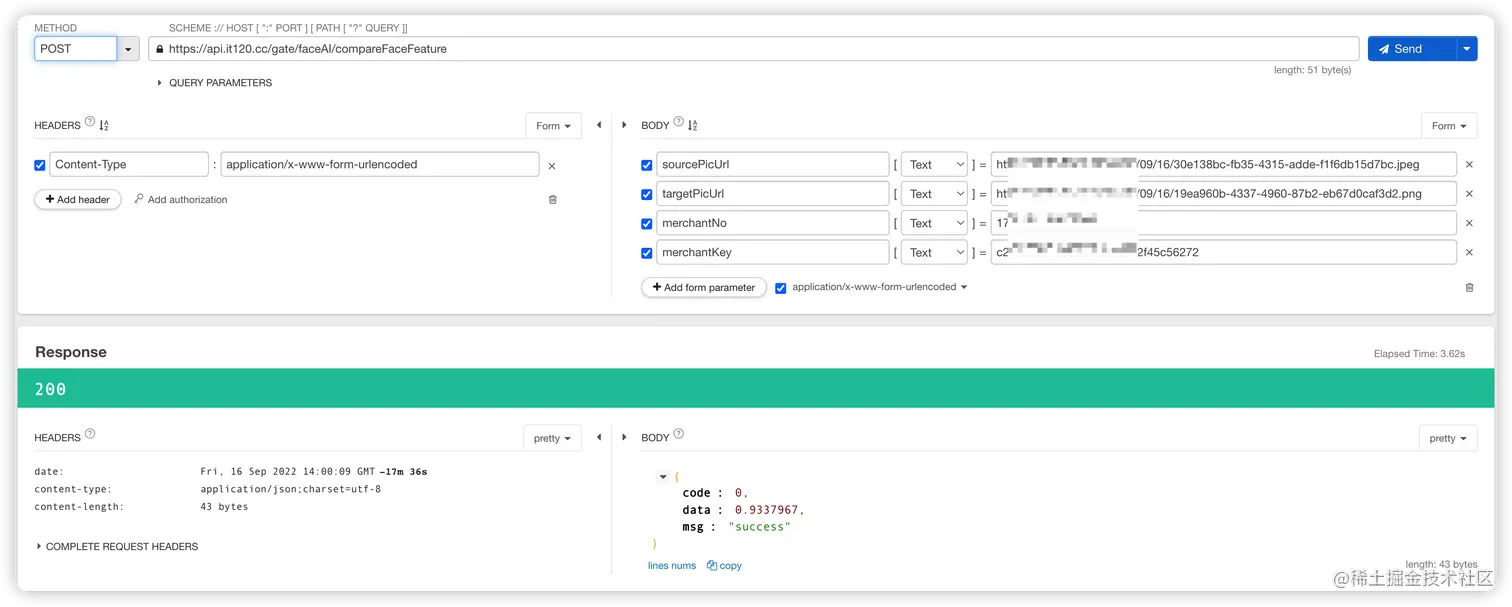Open the request headers Form dropdown
Image resolution: width=1512 pixels, height=607 pixels.
[553, 126]
